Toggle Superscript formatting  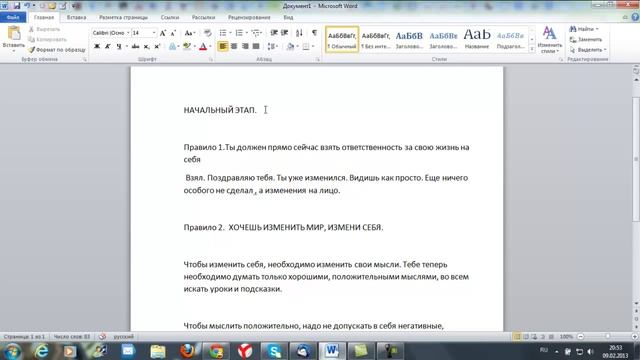coord(157,47)
